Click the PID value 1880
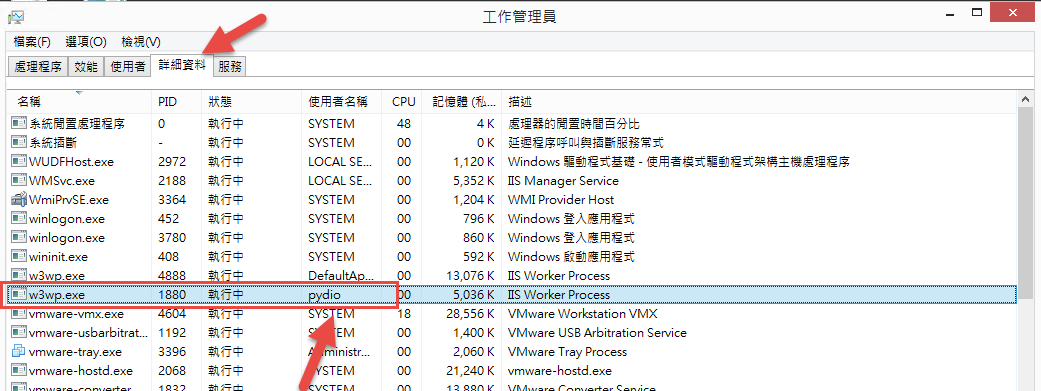The height and width of the screenshot is (391, 1041). (x=172, y=294)
